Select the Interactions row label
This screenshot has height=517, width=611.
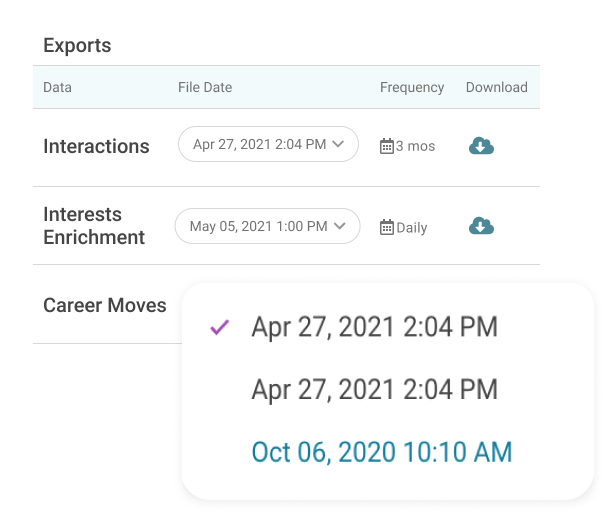pyautogui.click(x=96, y=146)
